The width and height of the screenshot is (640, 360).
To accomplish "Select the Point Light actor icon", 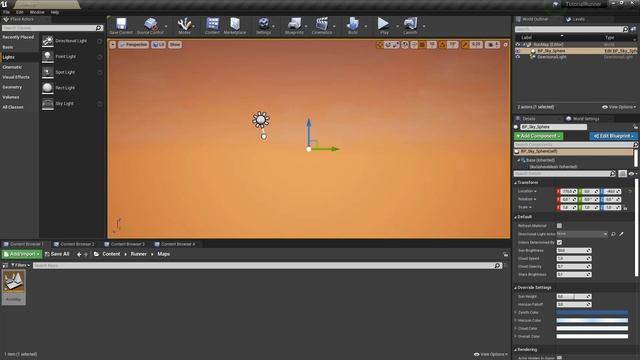I will tap(48, 56).
